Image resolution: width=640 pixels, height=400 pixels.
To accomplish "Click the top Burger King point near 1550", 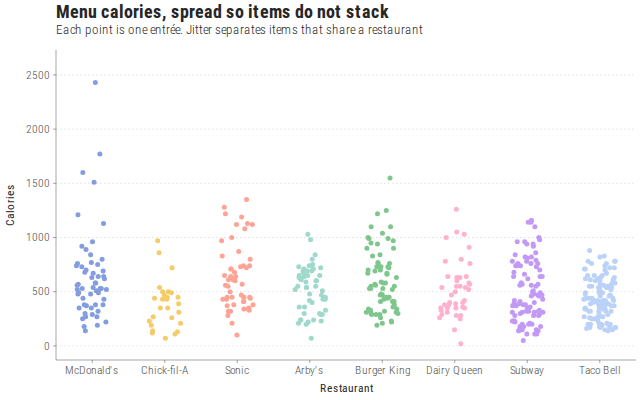I will (x=390, y=178).
